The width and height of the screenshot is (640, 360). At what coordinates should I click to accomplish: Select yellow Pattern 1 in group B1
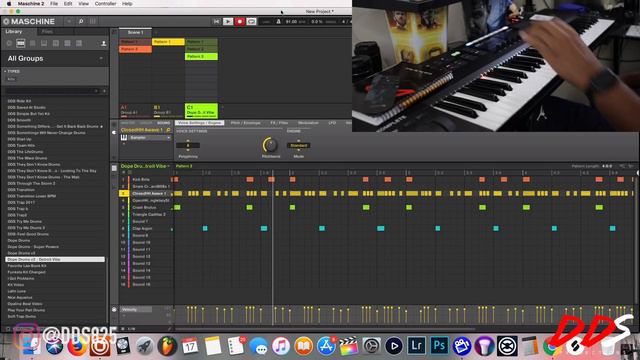coord(168,42)
